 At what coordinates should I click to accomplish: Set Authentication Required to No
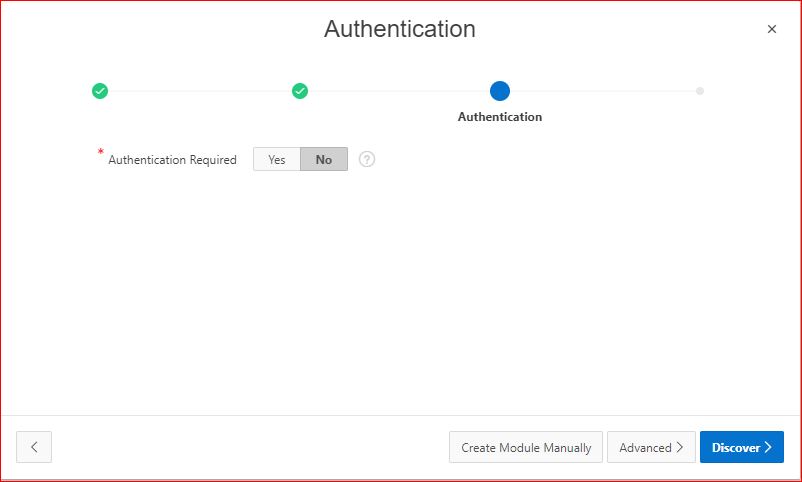(x=324, y=159)
